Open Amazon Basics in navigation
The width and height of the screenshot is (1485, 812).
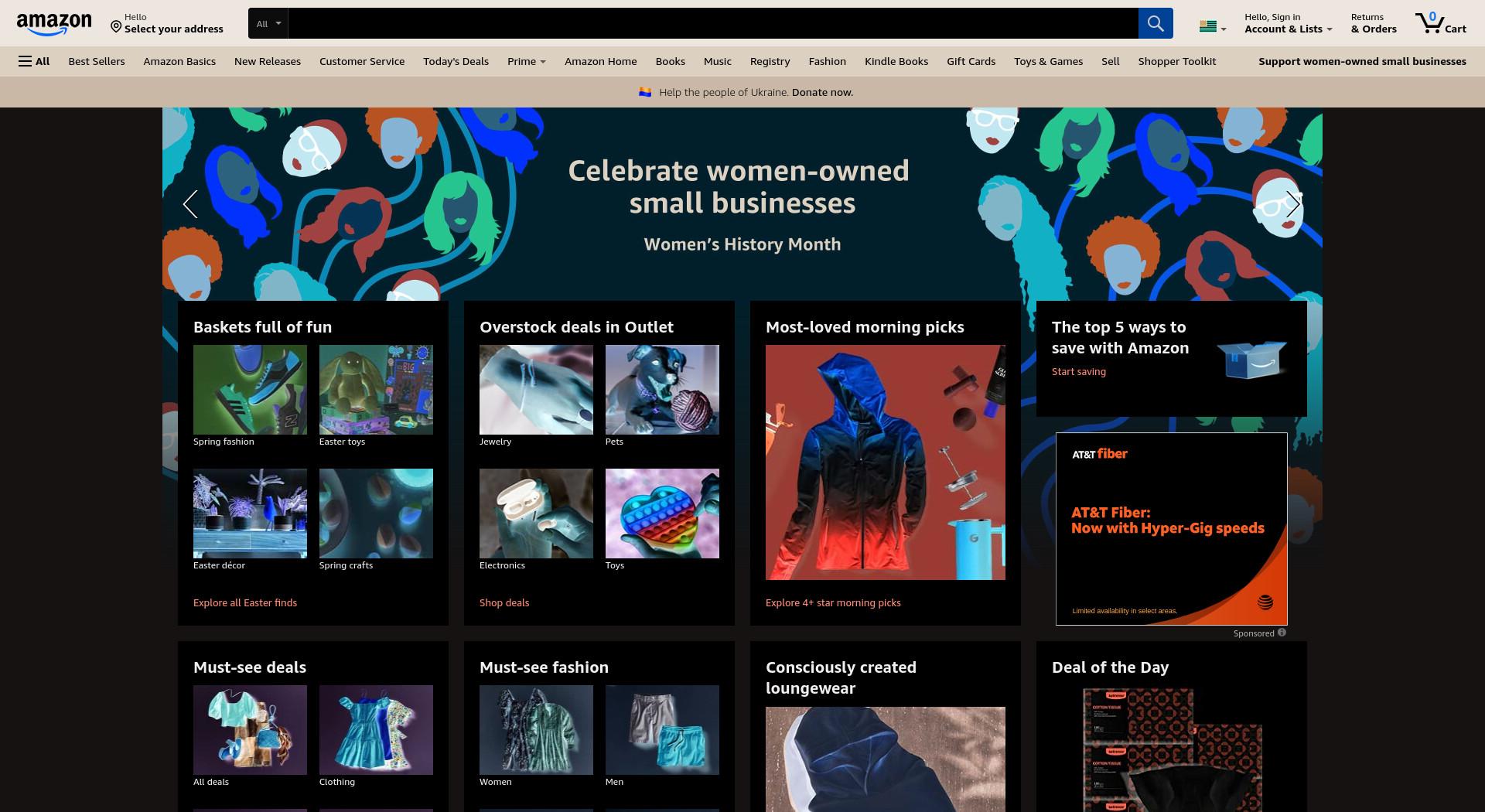(179, 61)
